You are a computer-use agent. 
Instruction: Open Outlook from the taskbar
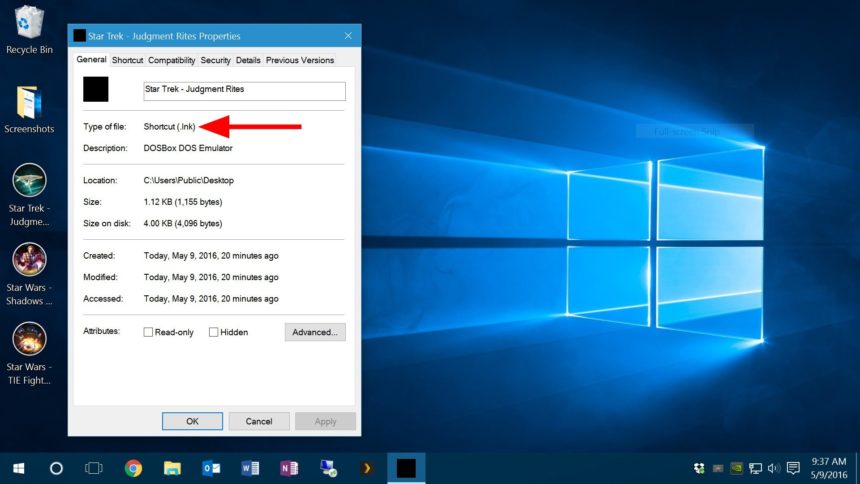pos(211,468)
